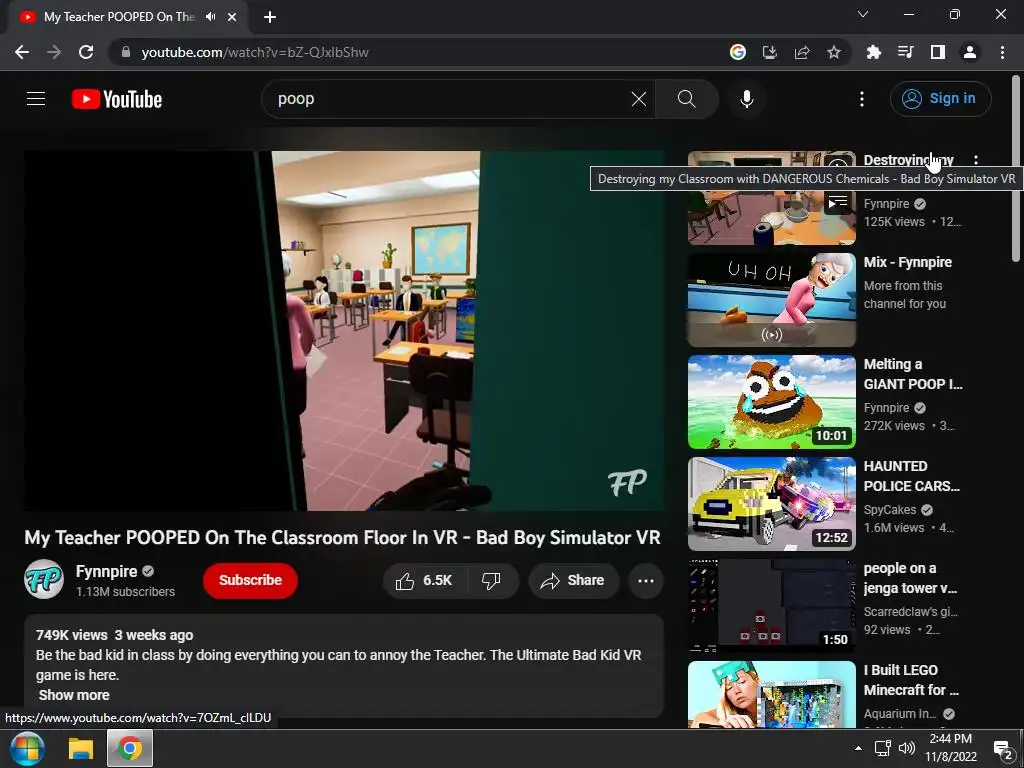Dislike the video with thumbs-down icon
Viewport: 1024px width, 768px height.
coord(491,581)
